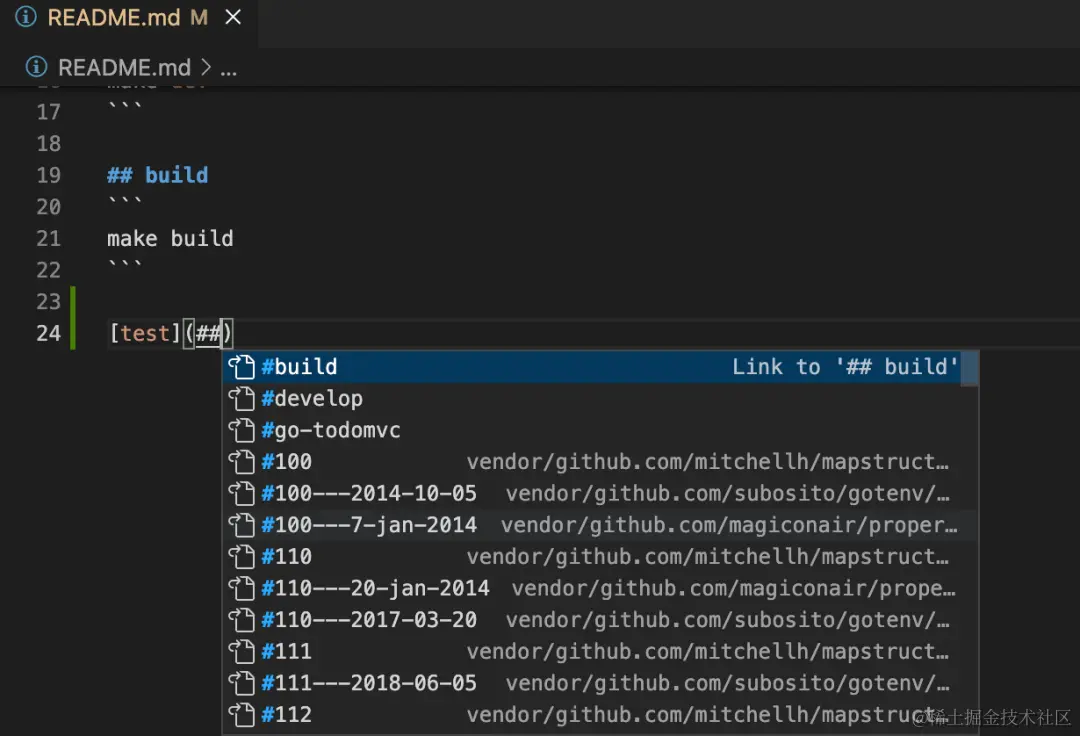Click the green change marker at line 24
Screen dimensions: 1080x736
(73, 334)
